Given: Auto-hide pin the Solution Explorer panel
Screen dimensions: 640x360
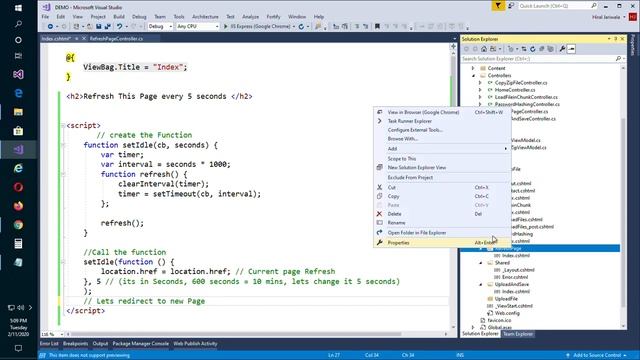Looking at the screenshot, I should tap(616, 39).
